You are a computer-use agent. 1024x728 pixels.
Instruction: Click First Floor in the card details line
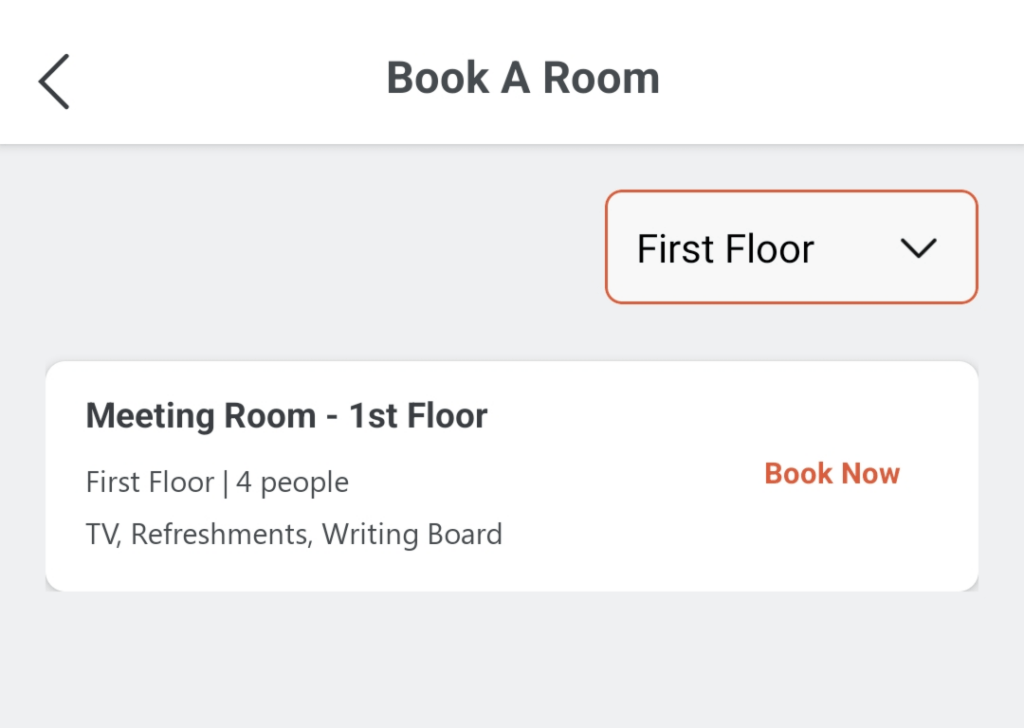(x=150, y=483)
